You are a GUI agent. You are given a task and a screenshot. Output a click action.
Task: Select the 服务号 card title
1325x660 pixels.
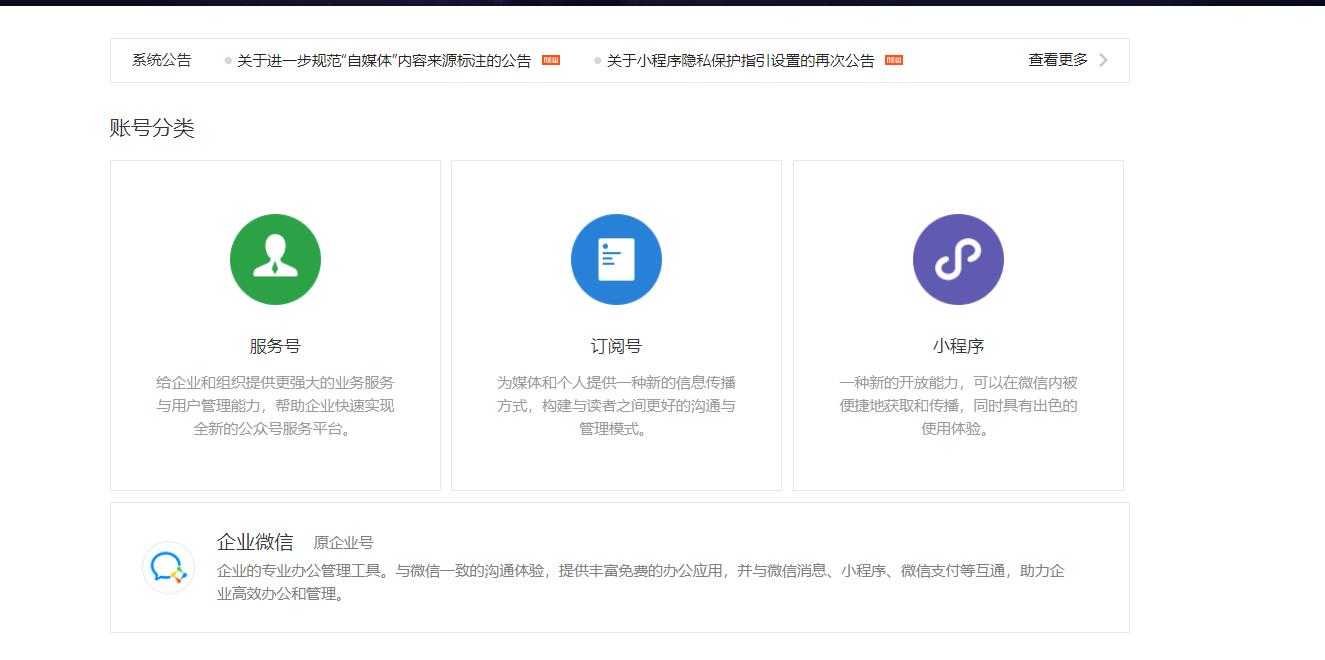click(x=275, y=346)
